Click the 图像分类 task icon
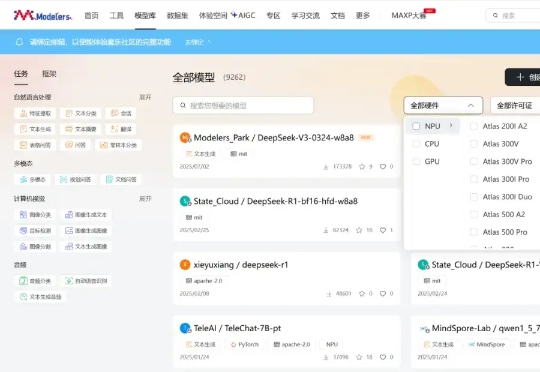The width and height of the screenshot is (540, 372). click(x=23, y=215)
